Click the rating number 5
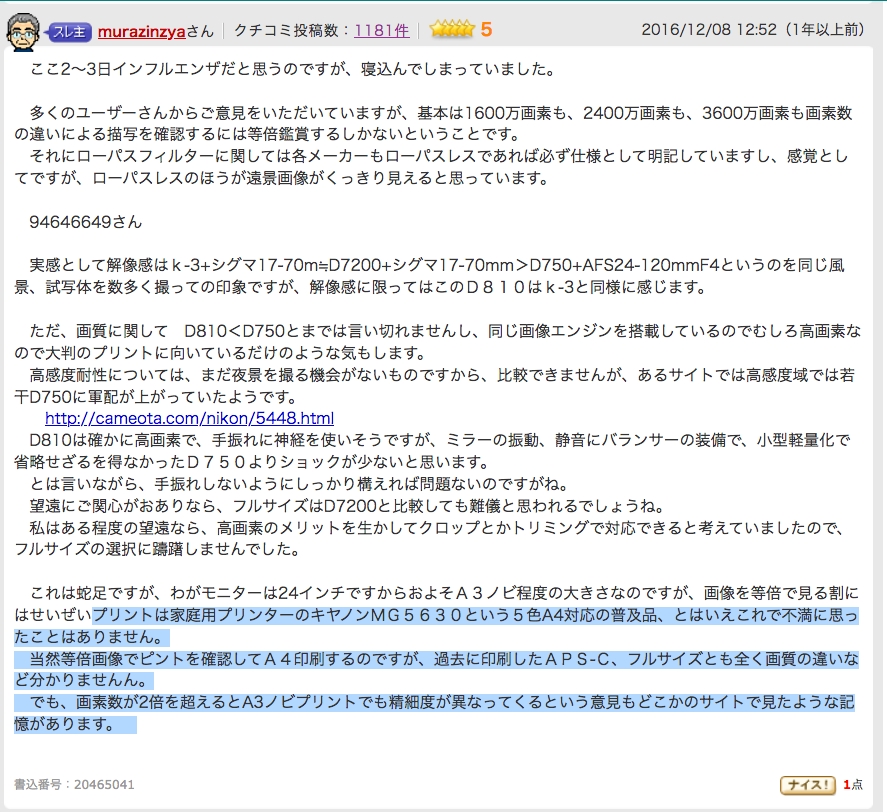 tap(486, 29)
